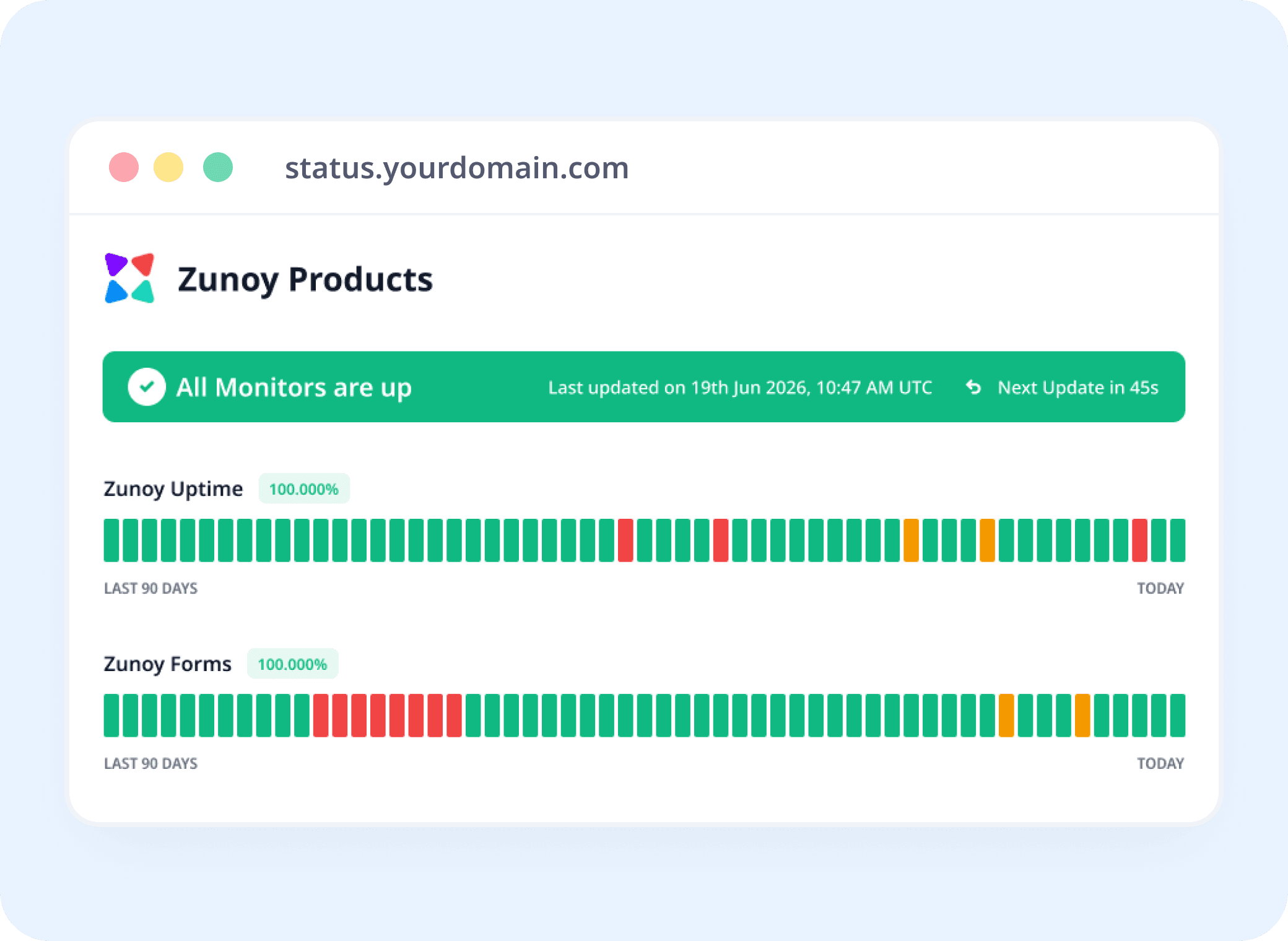Select the Zunoy Forms monitor name

point(167,664)
